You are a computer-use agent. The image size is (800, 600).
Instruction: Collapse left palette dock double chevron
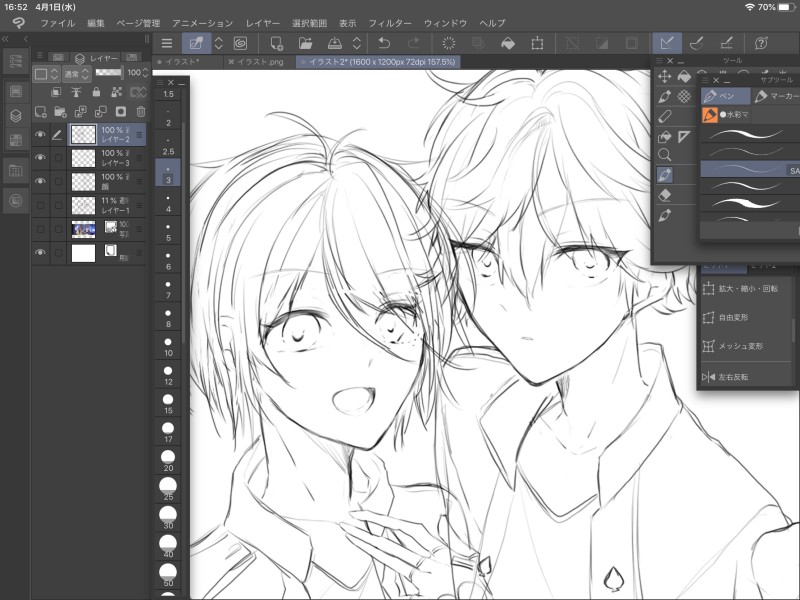5,39
